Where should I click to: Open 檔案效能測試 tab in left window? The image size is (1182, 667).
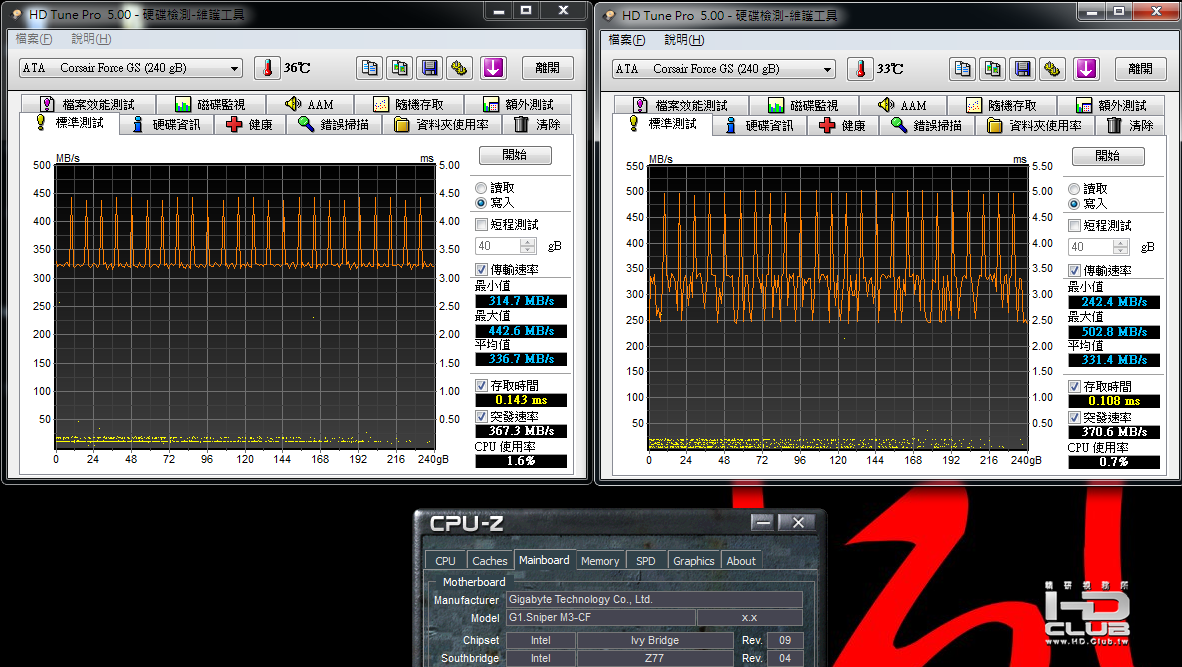pos(88,104)
